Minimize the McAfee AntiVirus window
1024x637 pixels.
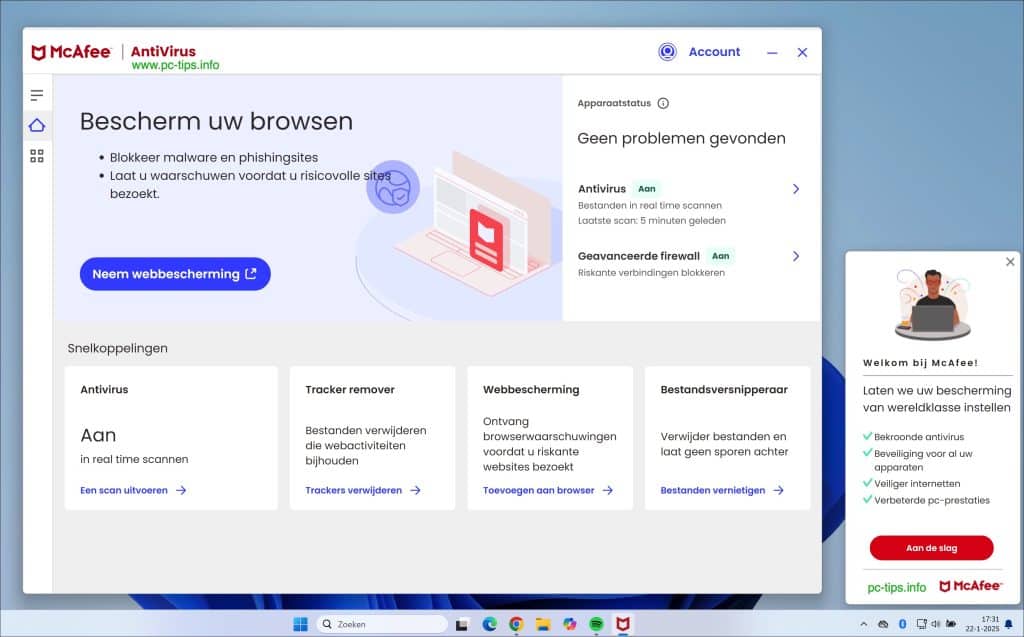coord(772,52)
